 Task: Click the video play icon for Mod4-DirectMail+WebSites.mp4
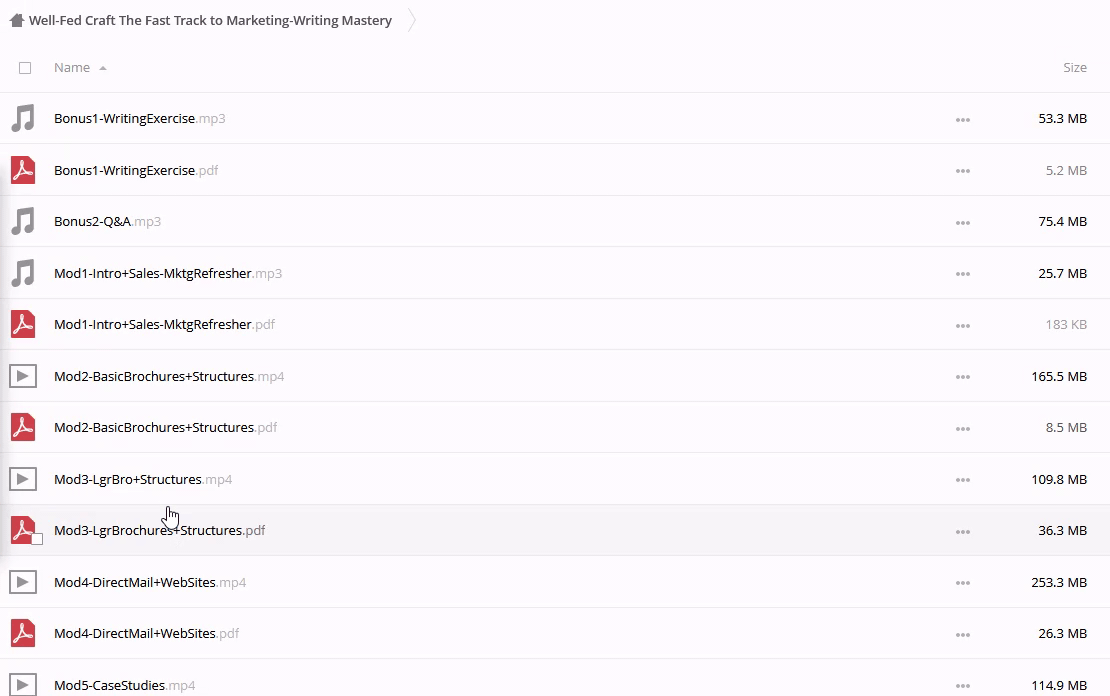click(x=23, y=582)
